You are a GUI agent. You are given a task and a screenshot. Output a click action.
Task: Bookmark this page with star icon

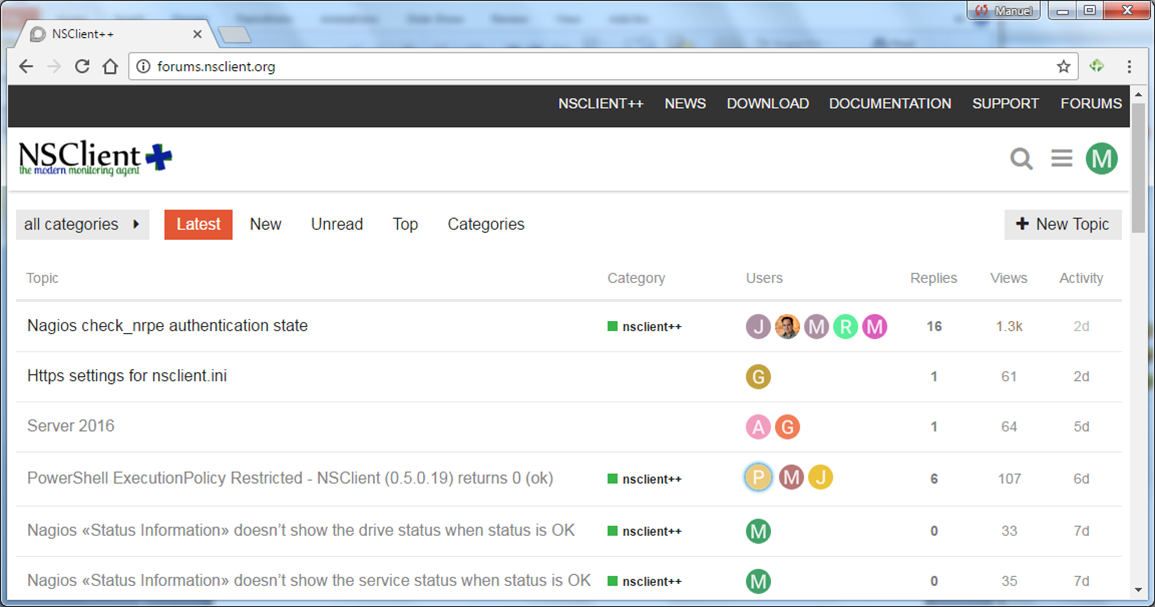click(x=1063, y=66)
